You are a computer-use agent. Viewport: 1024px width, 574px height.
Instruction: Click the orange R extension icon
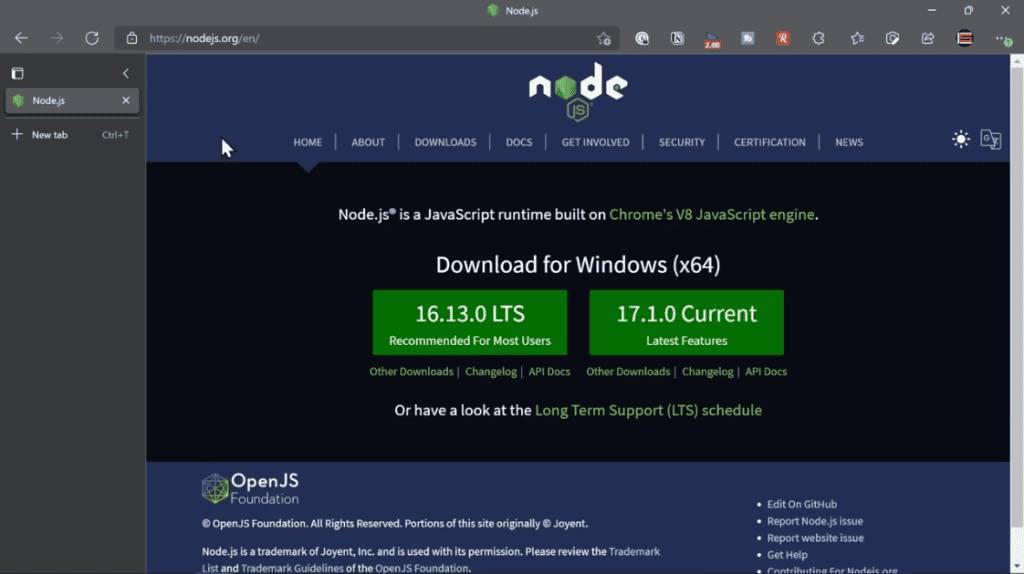pyautogui.click(x=783, y=39)
